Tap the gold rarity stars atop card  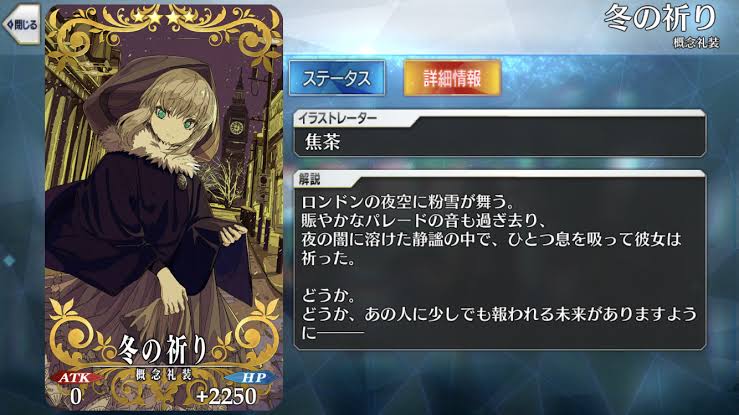(164, 17)
